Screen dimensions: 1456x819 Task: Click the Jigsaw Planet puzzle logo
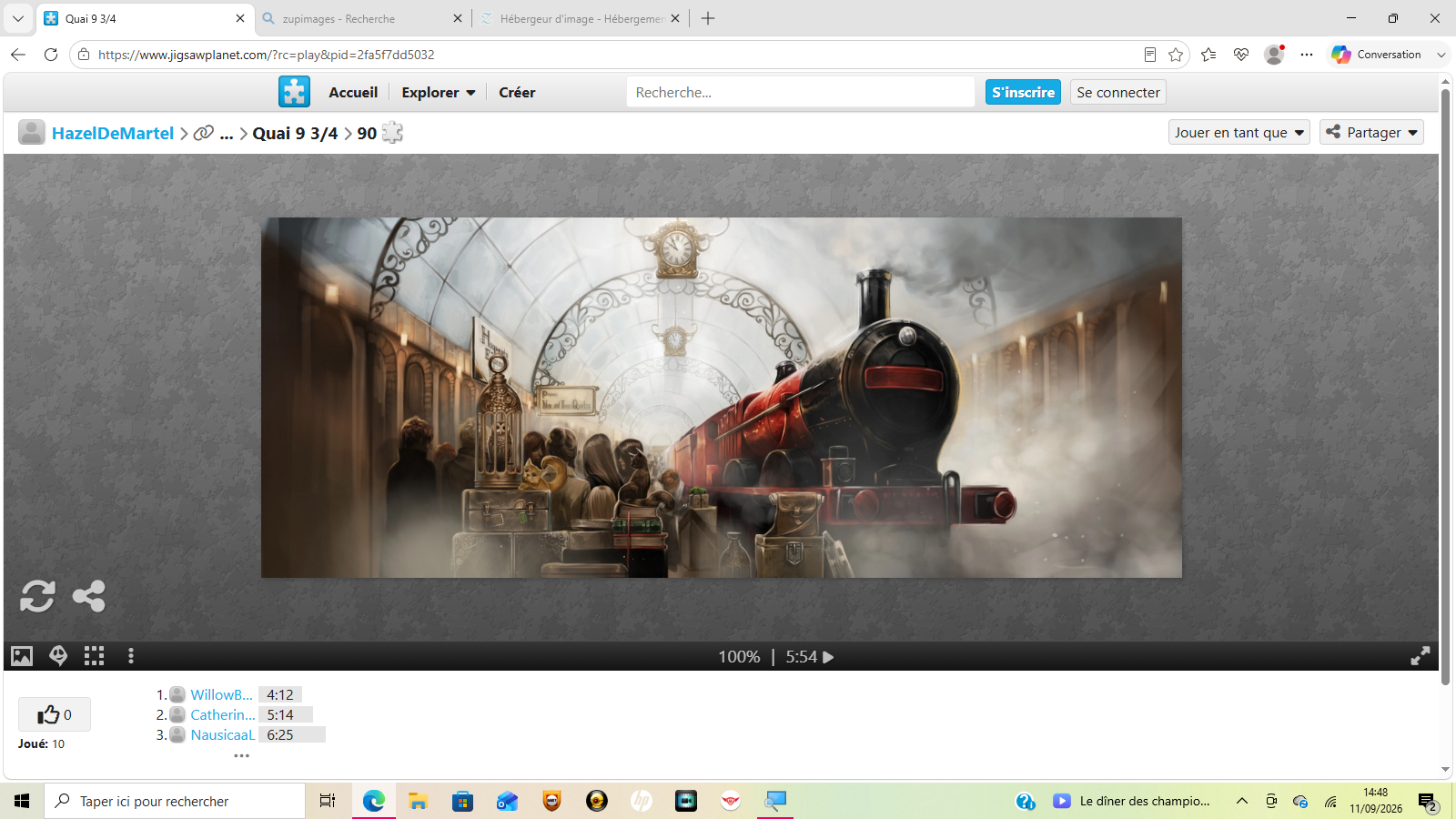[x=294, y=92]
